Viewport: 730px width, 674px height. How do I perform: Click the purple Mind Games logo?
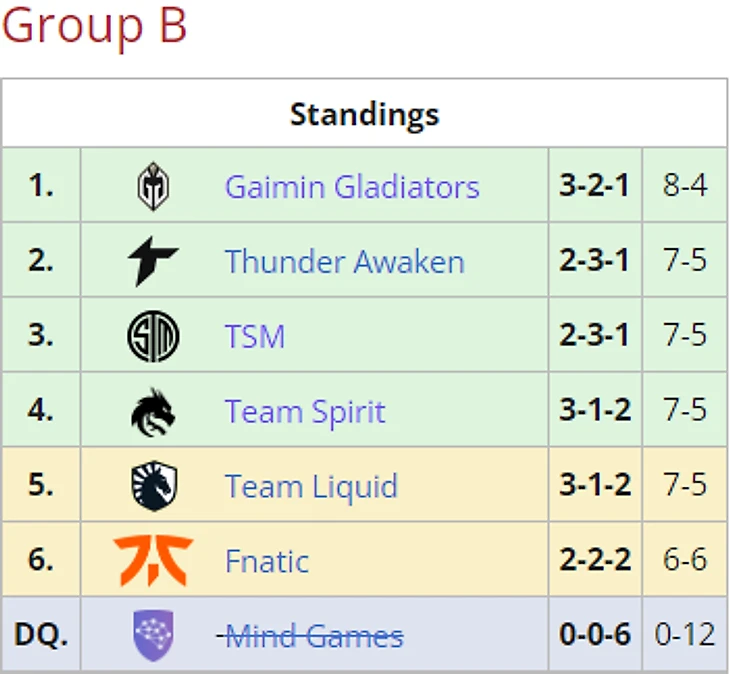pos(153,635)
